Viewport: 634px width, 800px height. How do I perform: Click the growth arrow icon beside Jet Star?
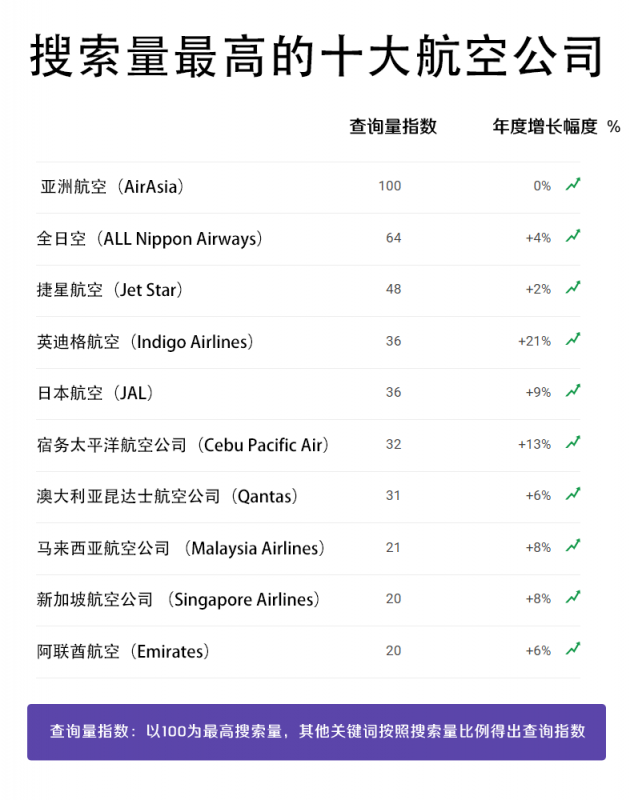(573, 288)
